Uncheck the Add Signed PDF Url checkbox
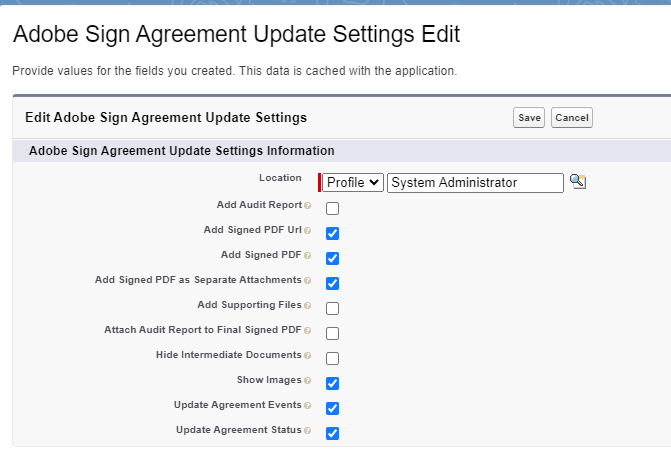671x469 pixels. click(x=333, y=233)
